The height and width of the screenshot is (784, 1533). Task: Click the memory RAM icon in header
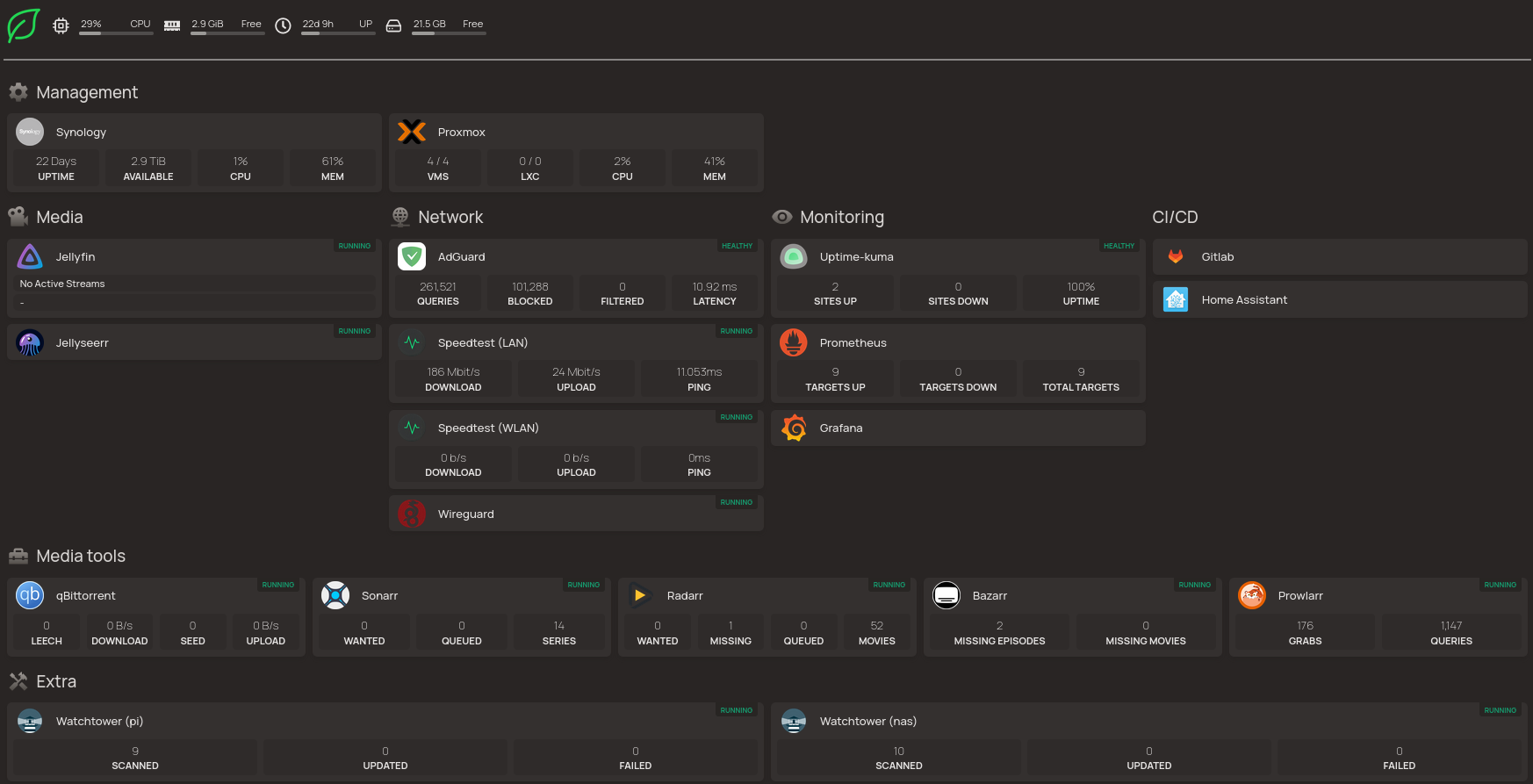[172, 26]
